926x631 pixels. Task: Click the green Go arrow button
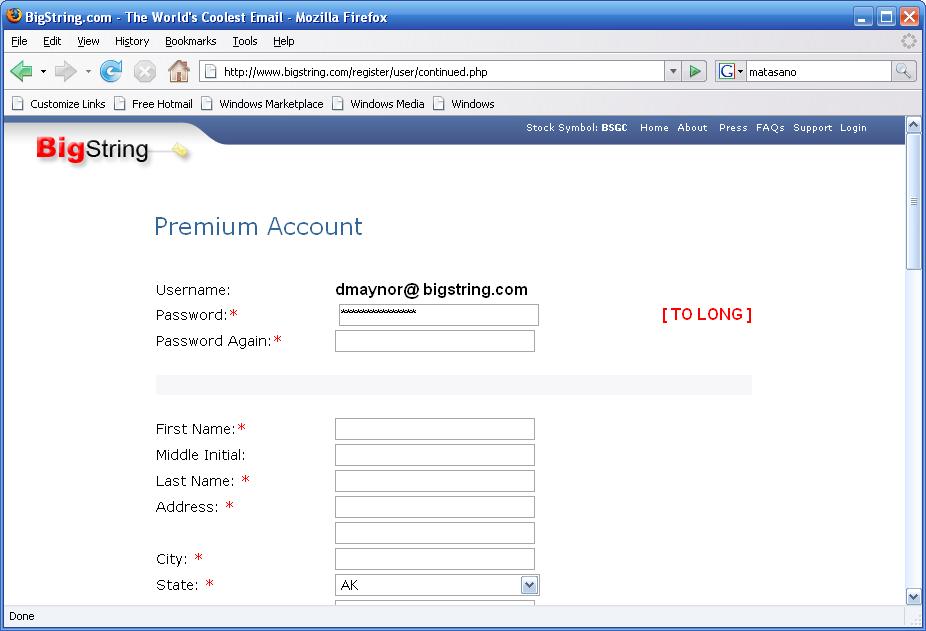point(694,71)
